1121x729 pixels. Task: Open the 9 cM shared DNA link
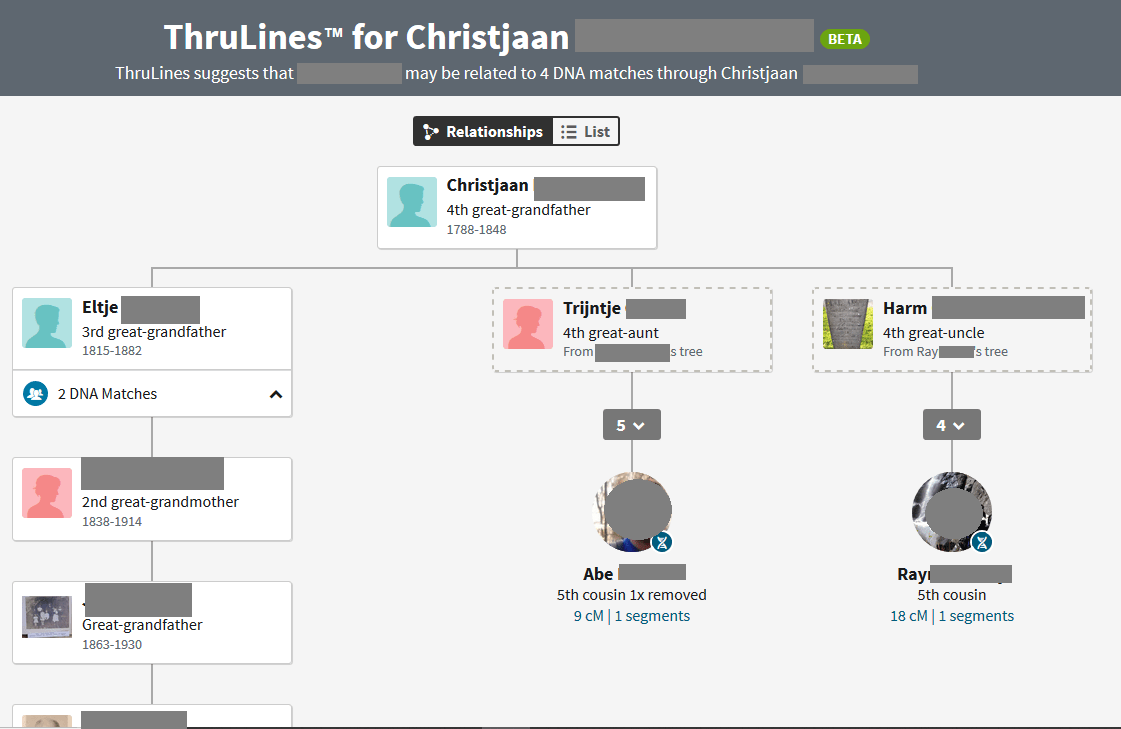coord(588,616)
